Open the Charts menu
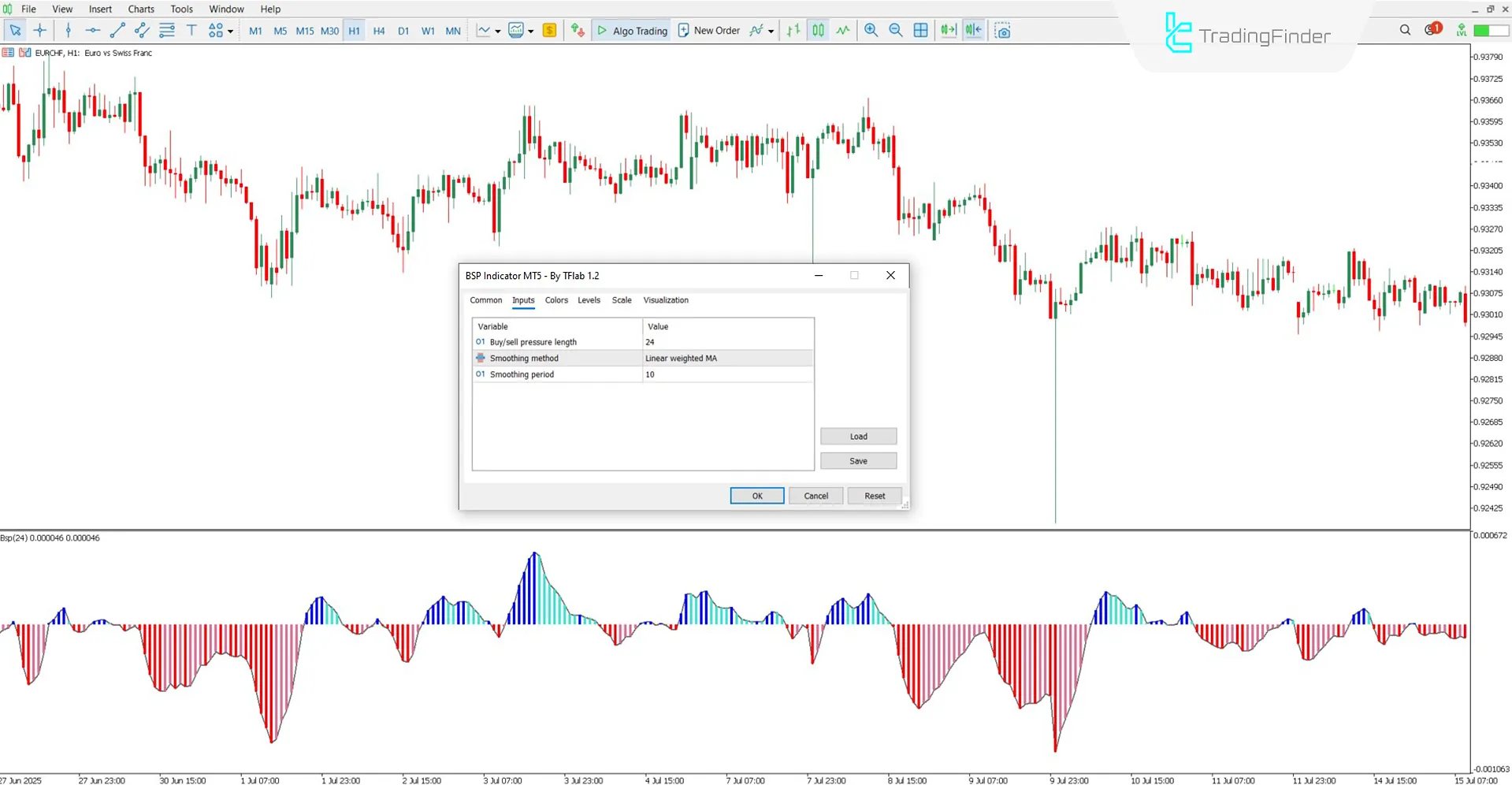Viewport: 1512px width, 785px height. 140,9
